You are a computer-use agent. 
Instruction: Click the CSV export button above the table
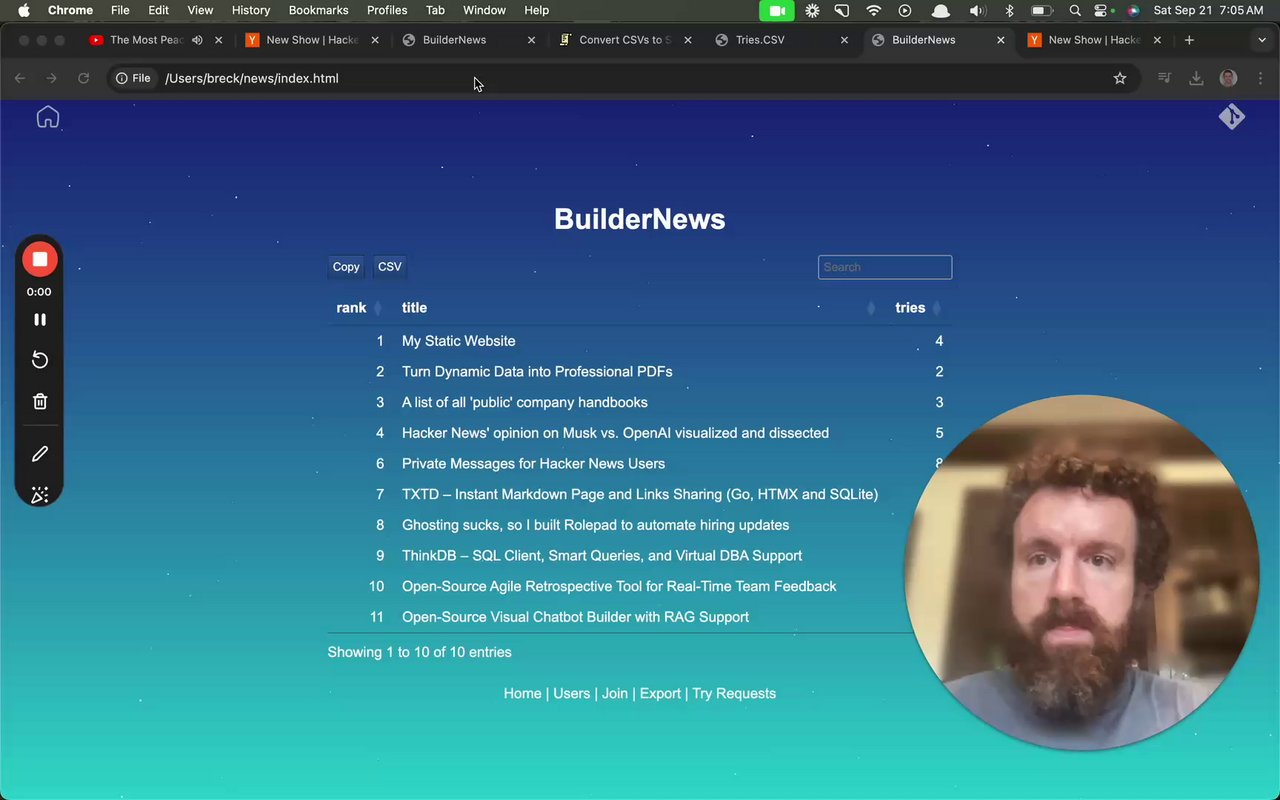390,267
